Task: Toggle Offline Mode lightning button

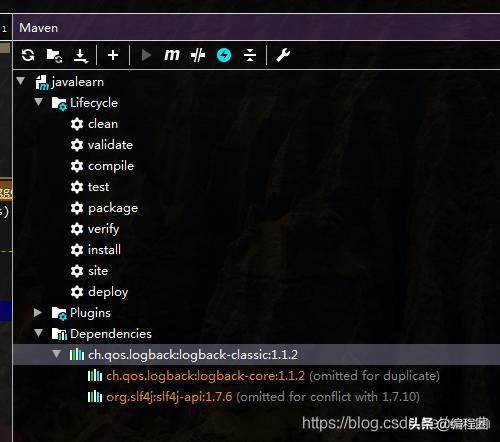Action: coord(224,55)
